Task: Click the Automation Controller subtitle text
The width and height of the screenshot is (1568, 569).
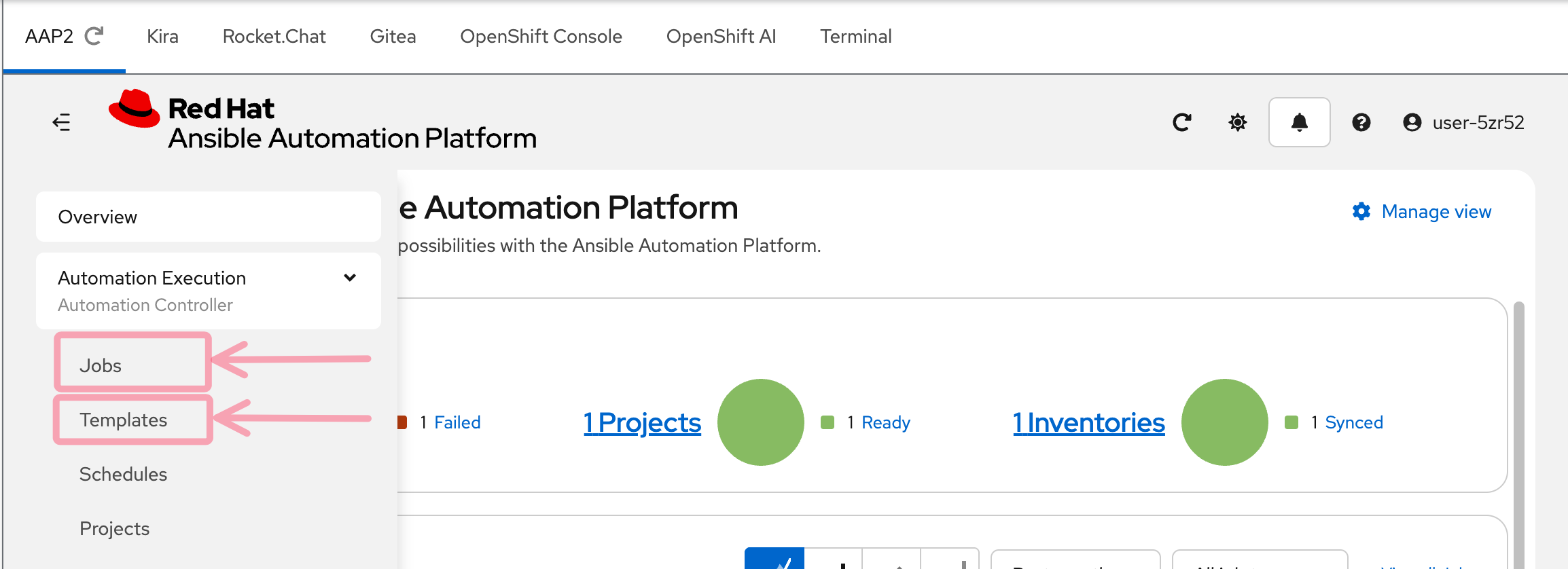Action: (145, 306)
